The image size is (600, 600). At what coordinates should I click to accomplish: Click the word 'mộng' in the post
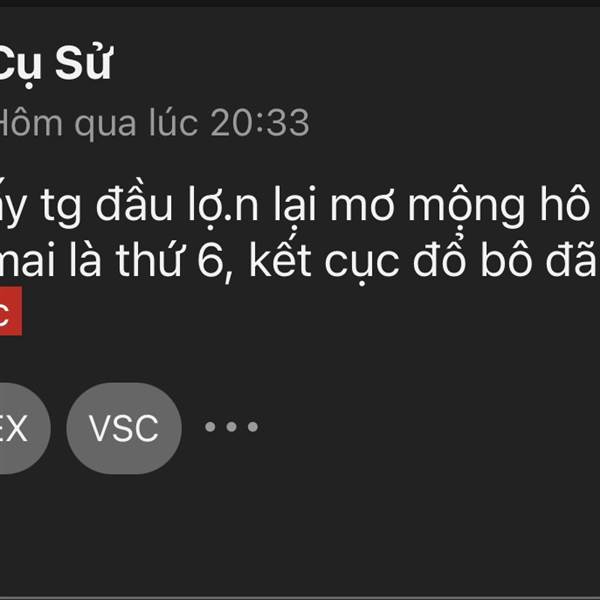[x=466, y=209]
